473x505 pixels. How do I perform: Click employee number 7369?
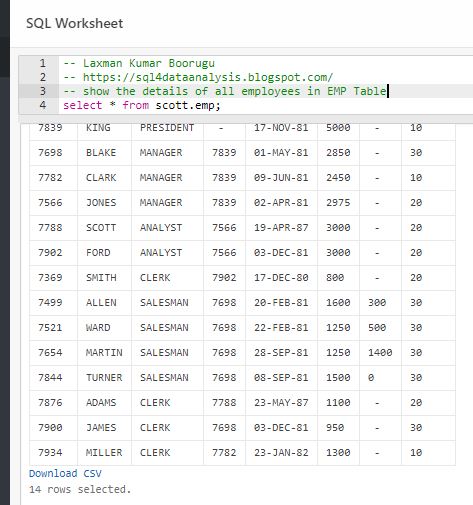point(50,278)
